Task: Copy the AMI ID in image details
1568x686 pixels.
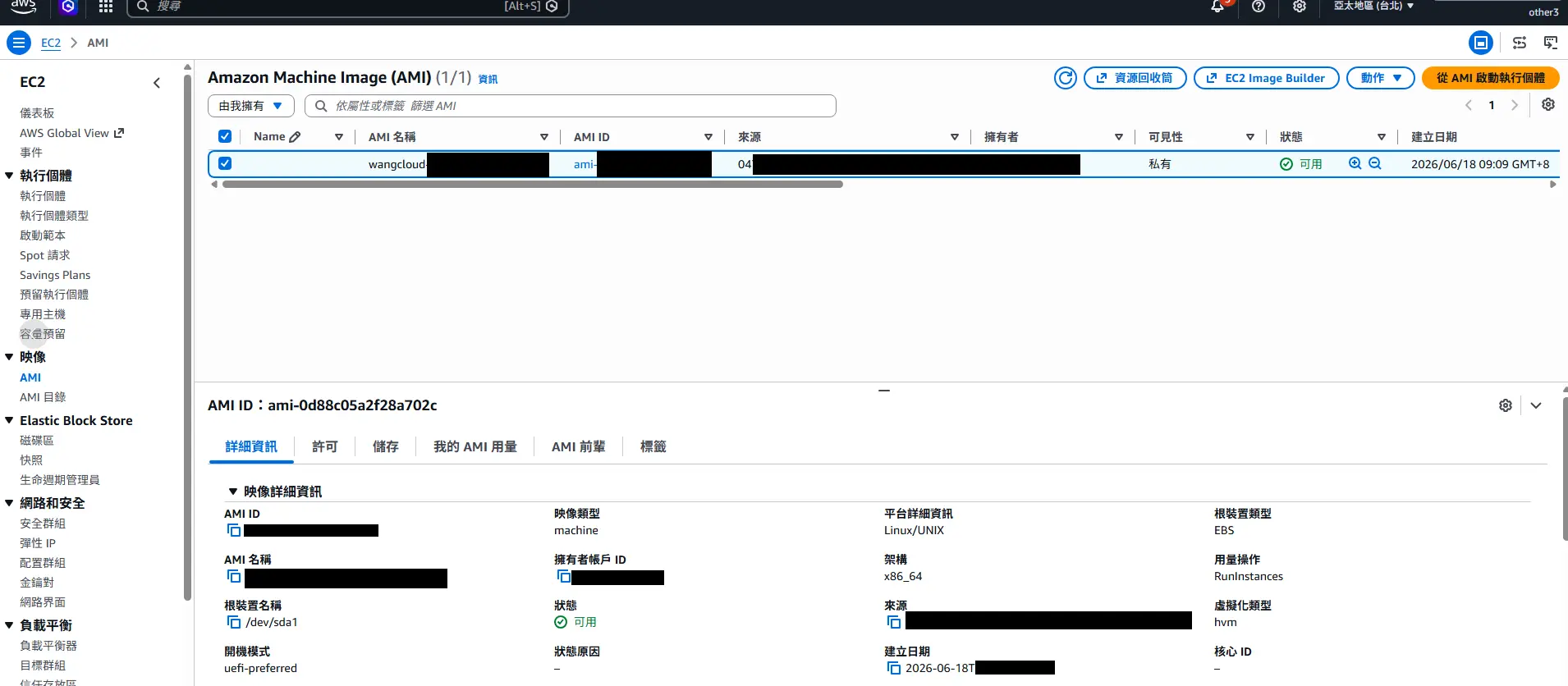Action: pos(234,530)
